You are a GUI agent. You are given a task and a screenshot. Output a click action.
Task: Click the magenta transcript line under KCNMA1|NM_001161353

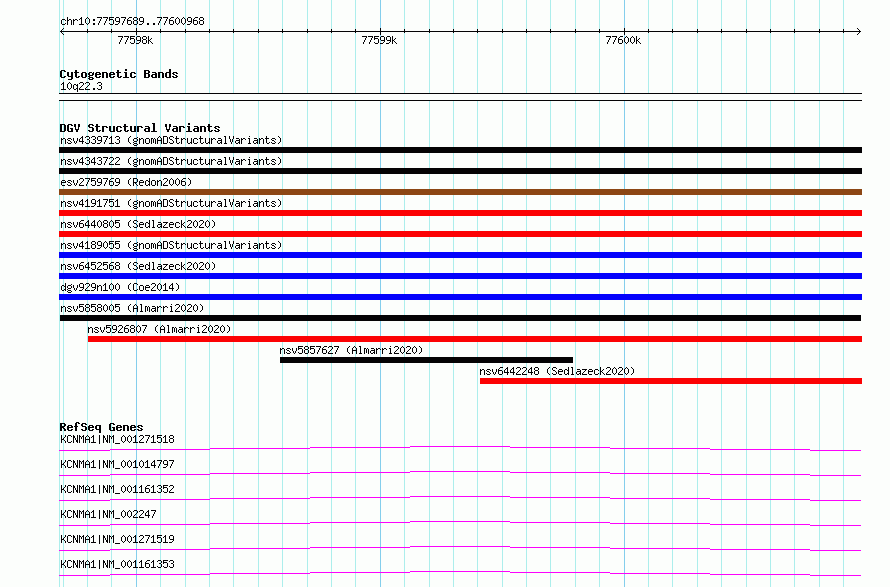point(460,573)
